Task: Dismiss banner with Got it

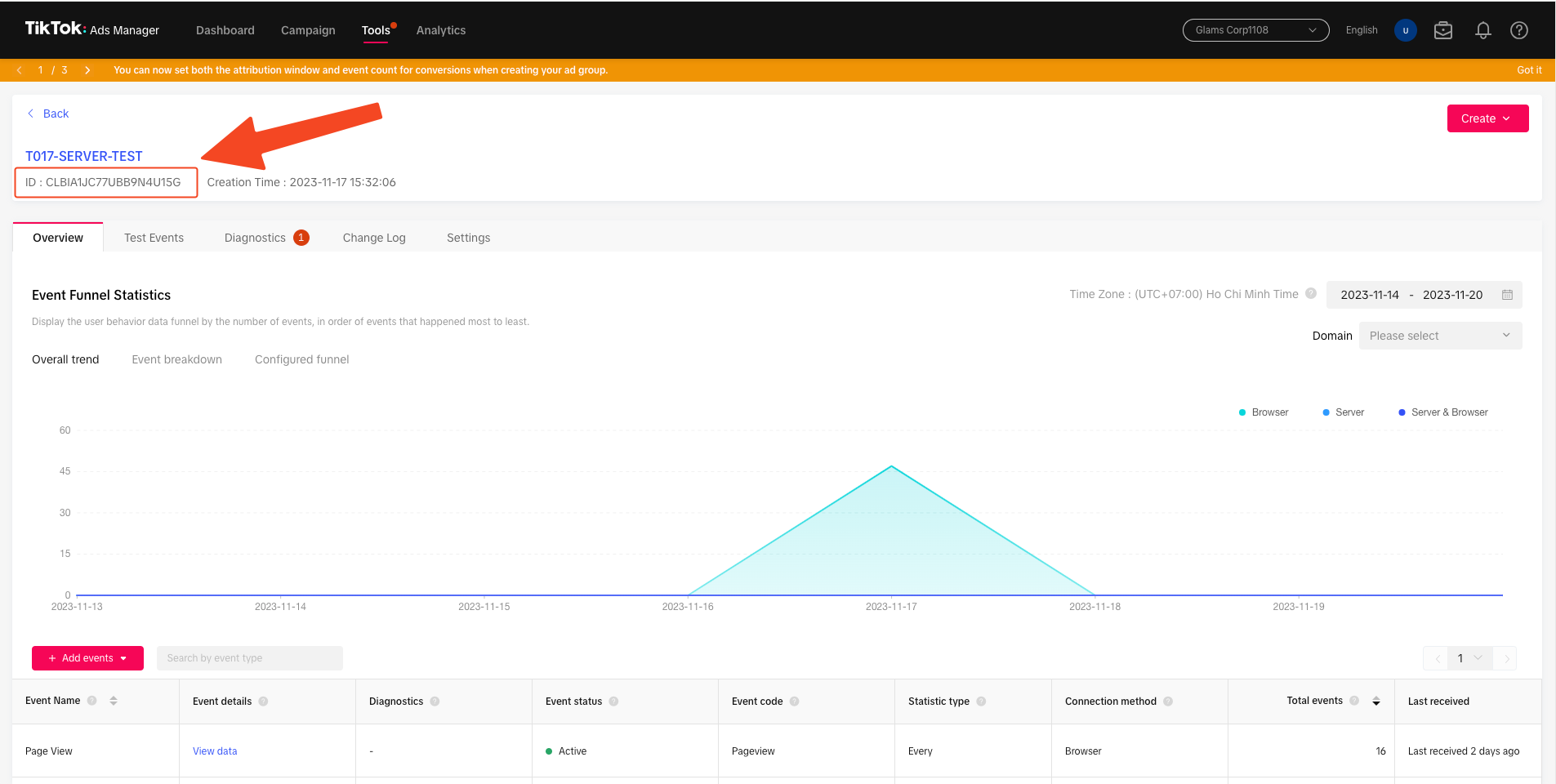Action: (x=1529, y=70)
